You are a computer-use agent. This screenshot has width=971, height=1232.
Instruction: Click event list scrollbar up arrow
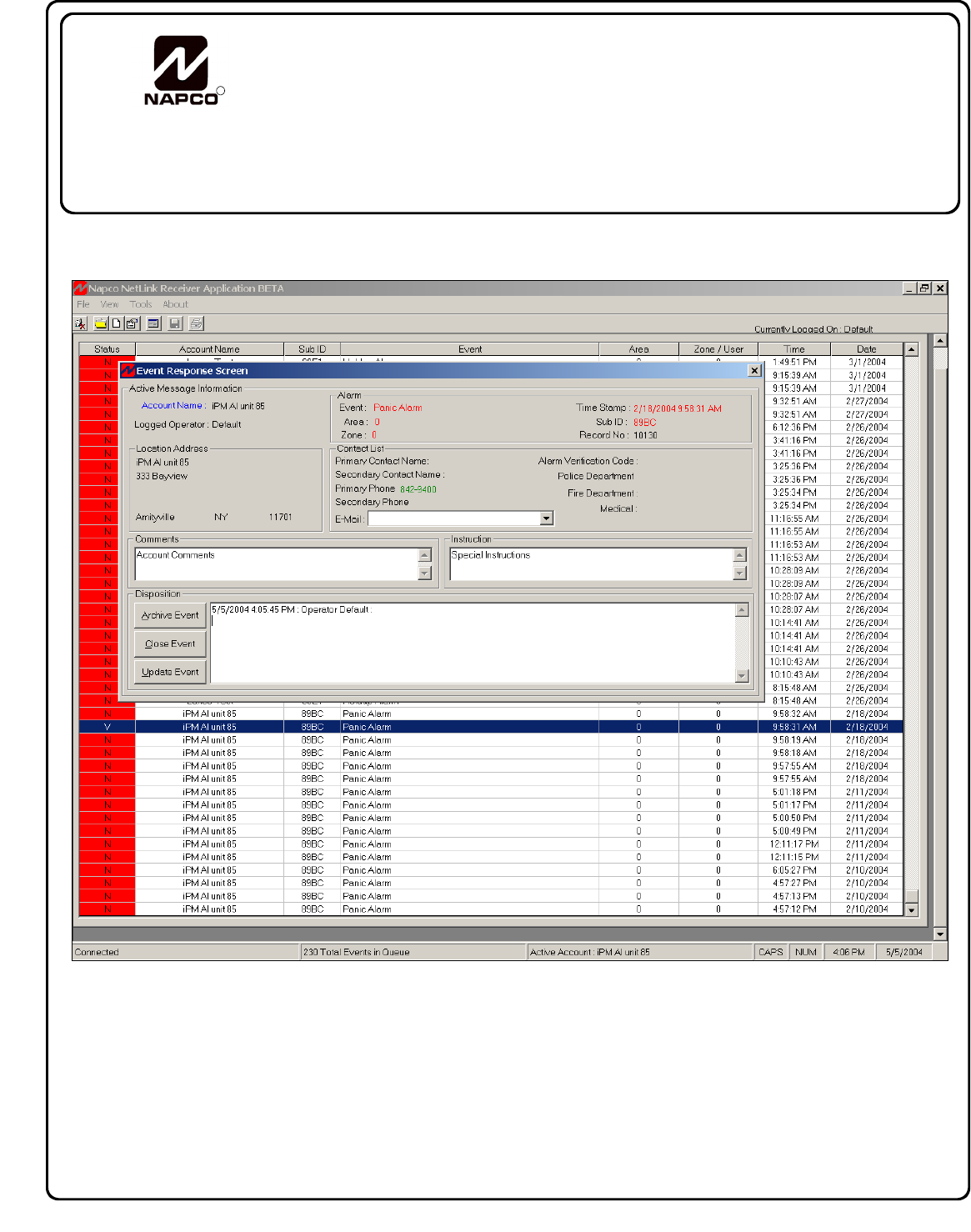[x=911, y=349]
